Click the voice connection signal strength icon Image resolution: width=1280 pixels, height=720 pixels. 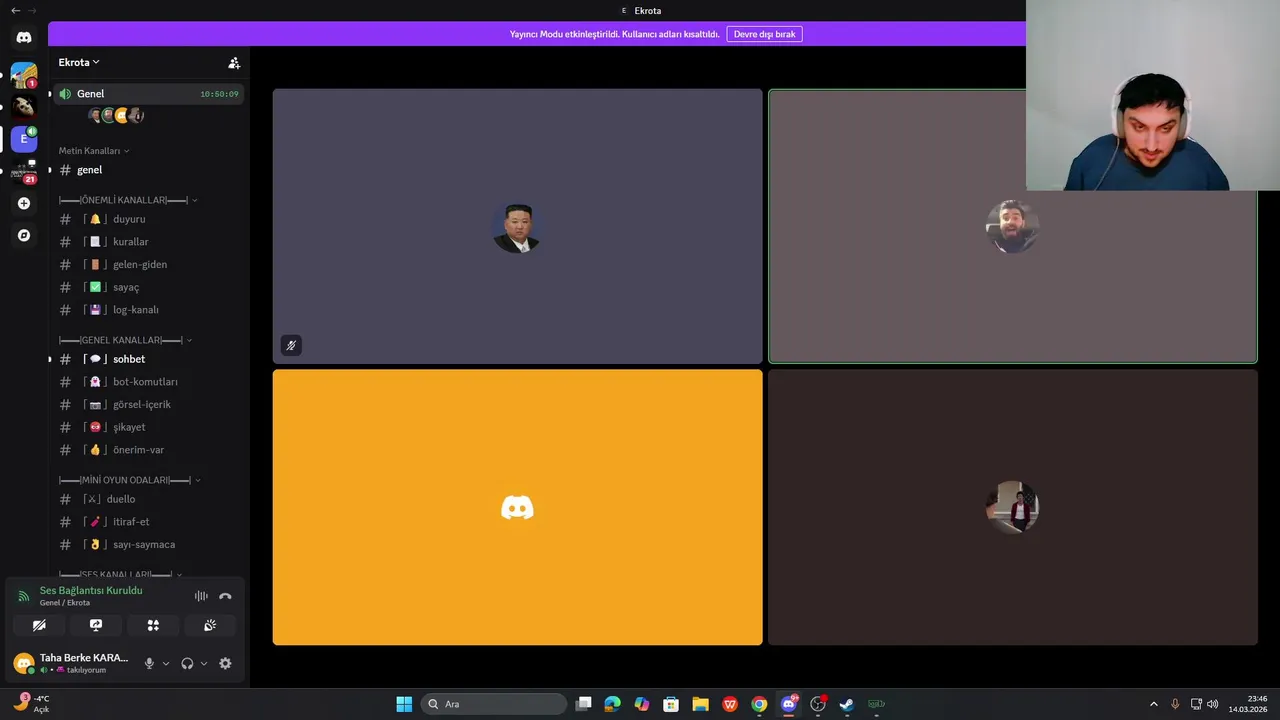pyautogui.click(x=24, y=596)
